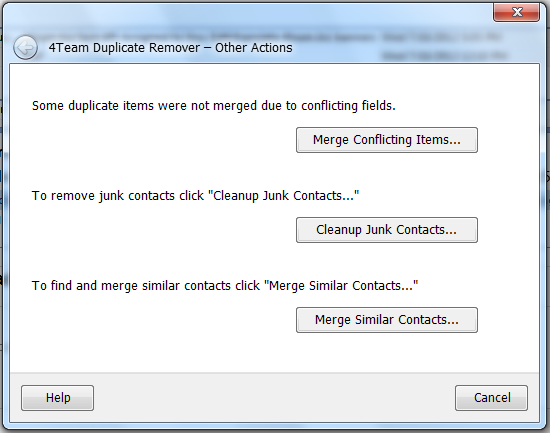Find similar contacts to merge

[x=387, y=320]
